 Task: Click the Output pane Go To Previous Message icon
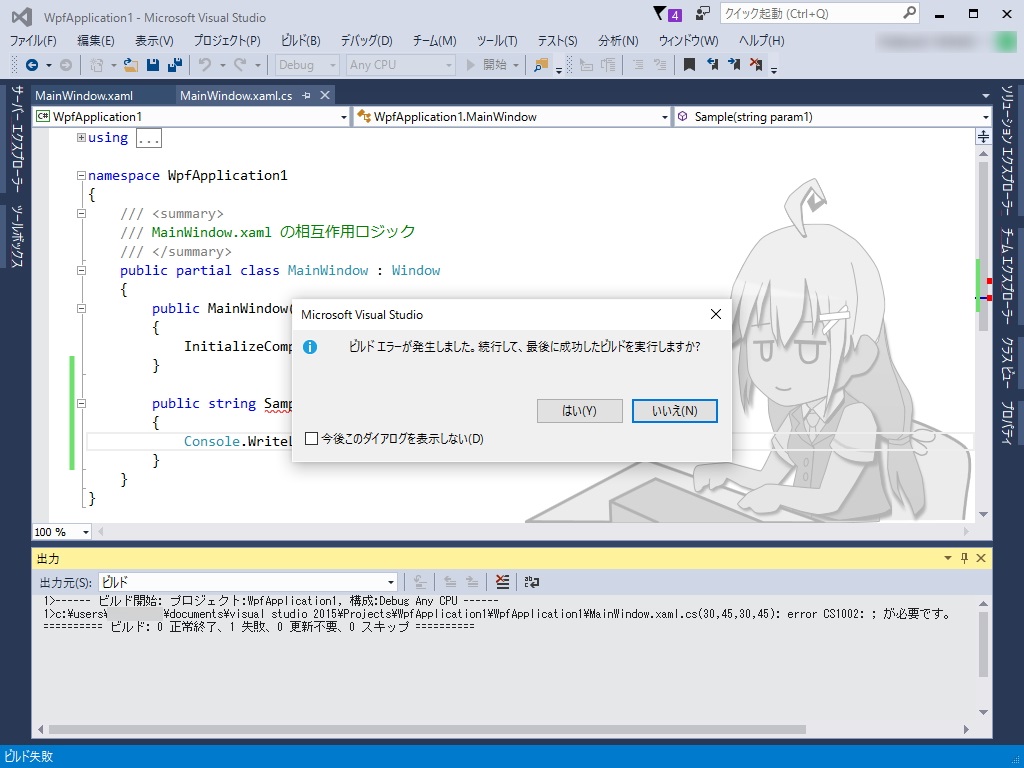(450, 582)
